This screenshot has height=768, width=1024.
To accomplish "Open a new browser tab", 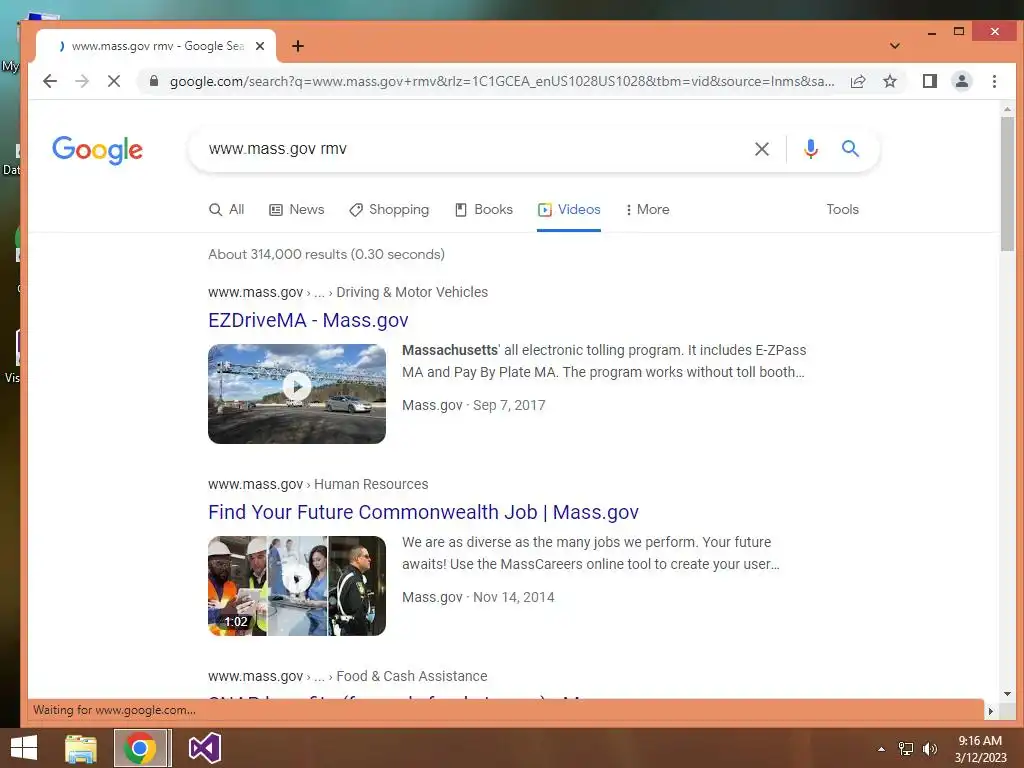I will pos(298,46).
